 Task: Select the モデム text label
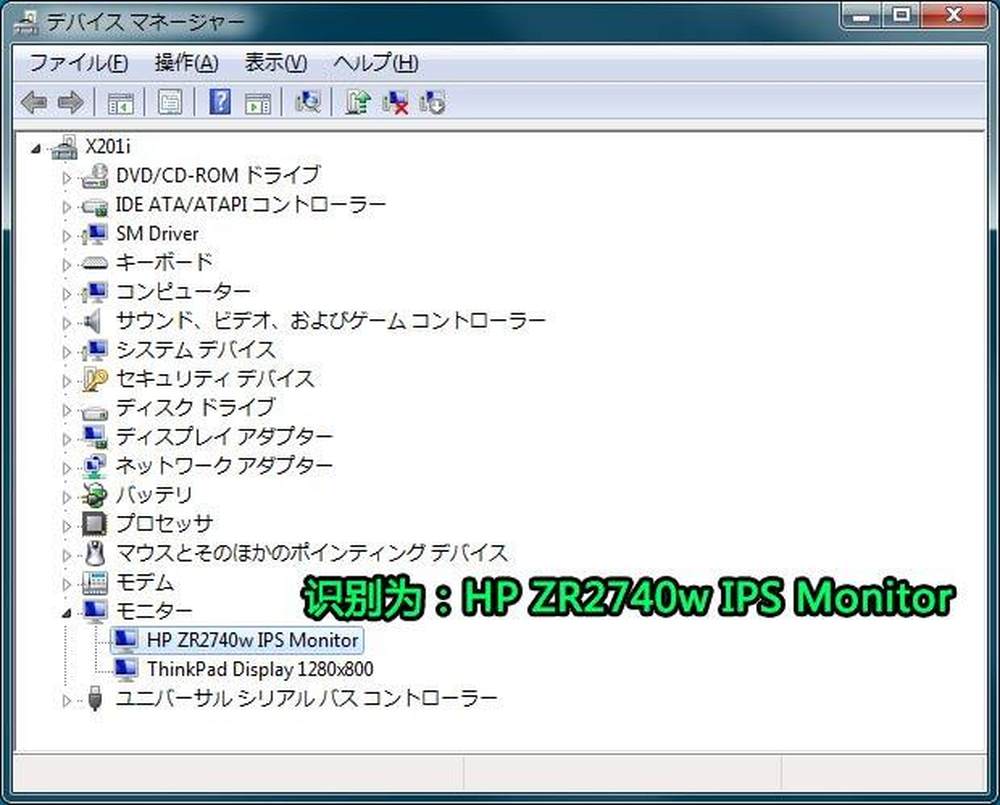tap(144, 582)
